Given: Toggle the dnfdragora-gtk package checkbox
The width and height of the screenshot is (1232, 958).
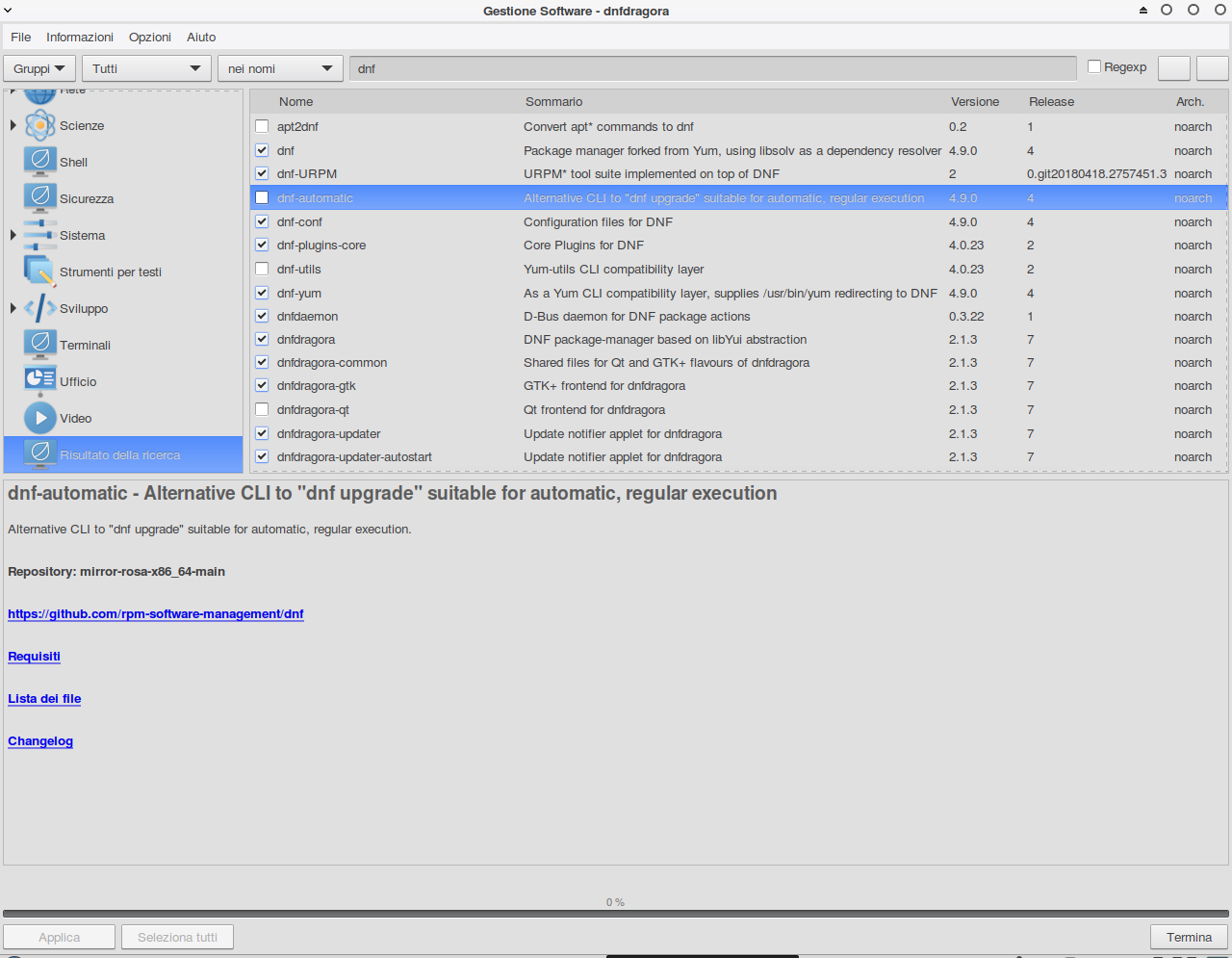Looking at the screenshot, I should [262, 385].
